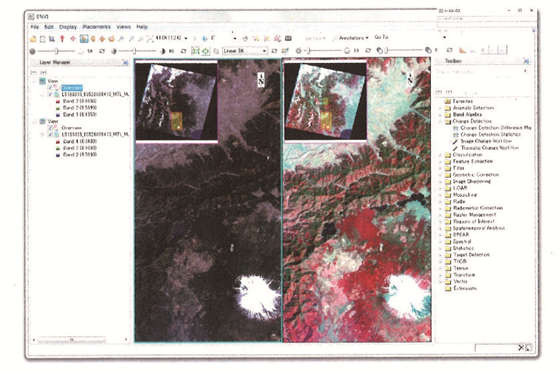Click the Layer Manager panel pin icon

pos(125,62)
